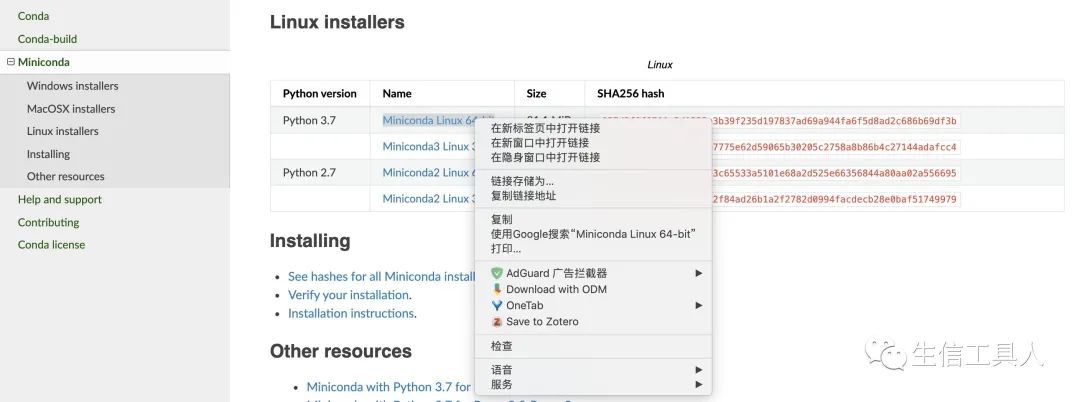Open Verify your installation link
Screen dimensions: 1080x402
tap(349, 295)
